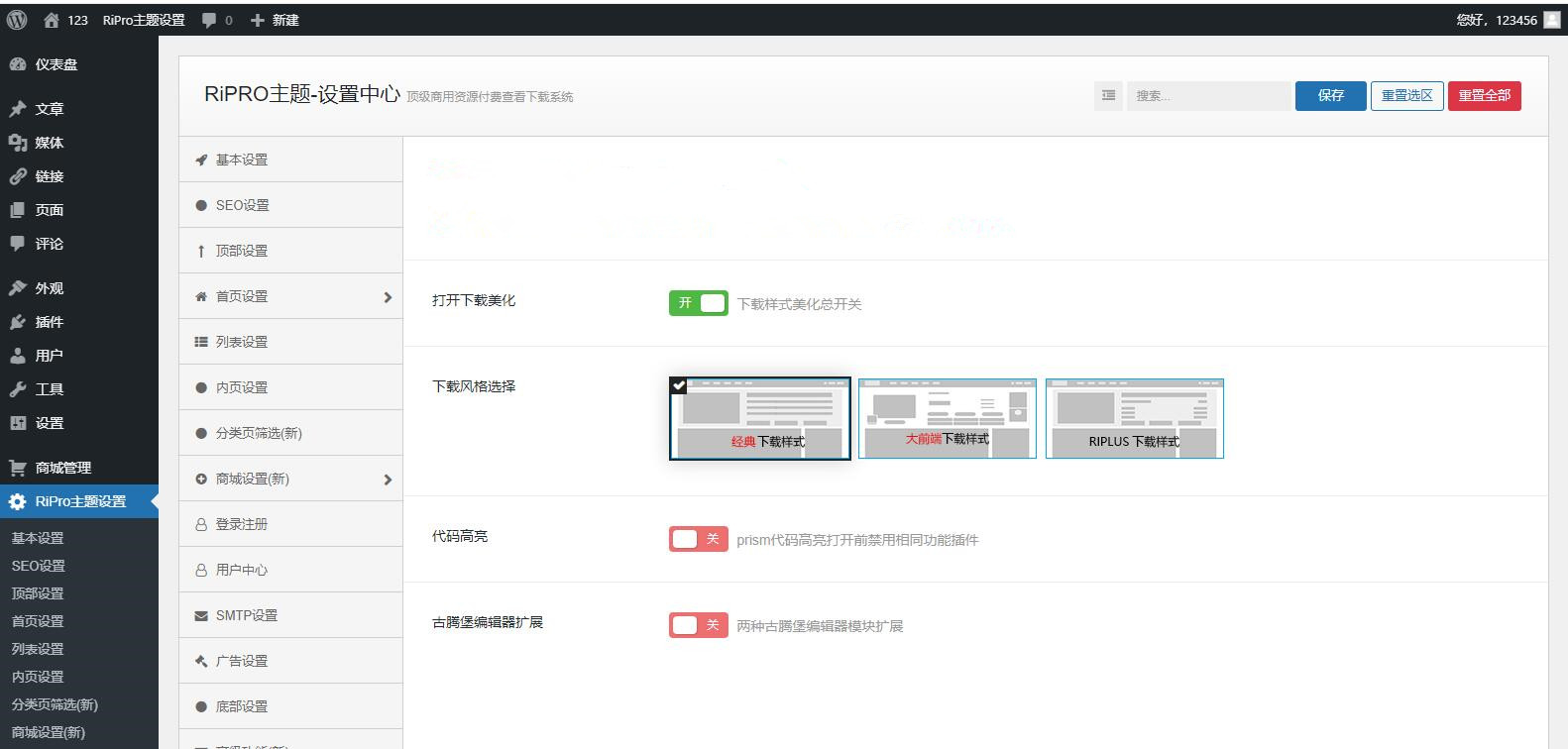Open 顶部设置 in left submenu

[x=38, y=593]
